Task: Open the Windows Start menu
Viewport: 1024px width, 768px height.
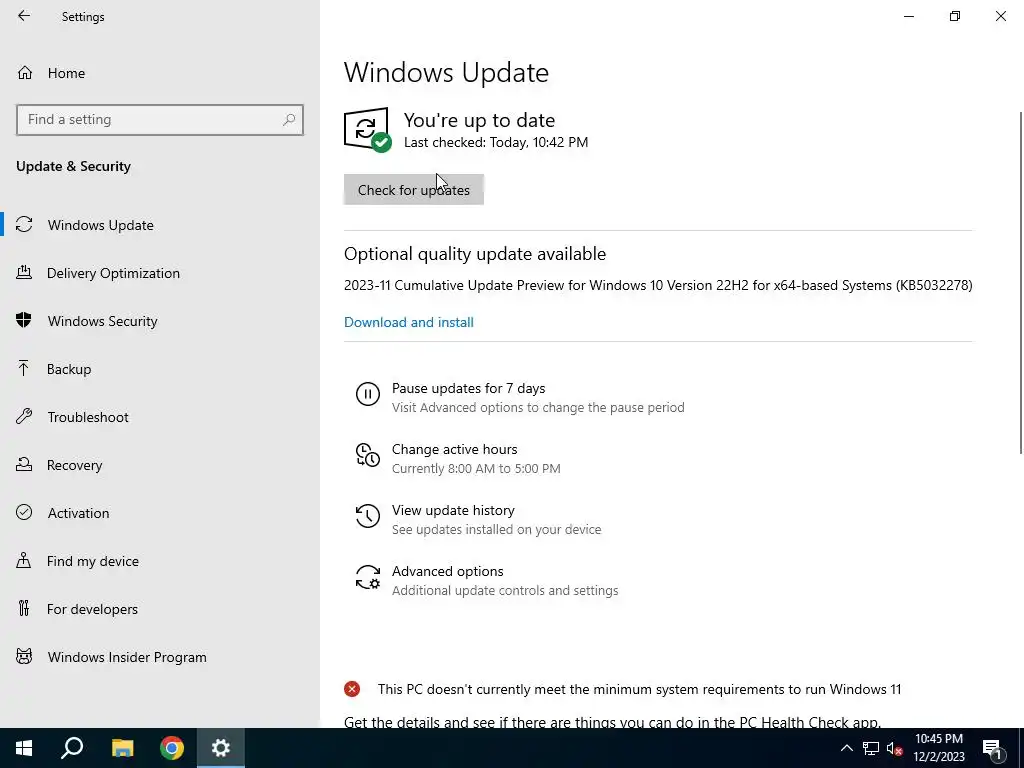Action: (24, 748)
